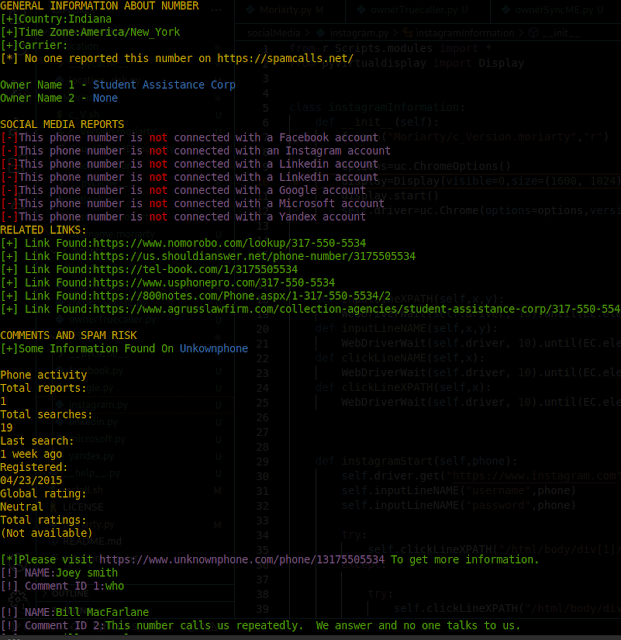Open the unknownphone.com/phone/13175505534 link
This screenshot has width=621, height=640.
[x=242, y=560]
